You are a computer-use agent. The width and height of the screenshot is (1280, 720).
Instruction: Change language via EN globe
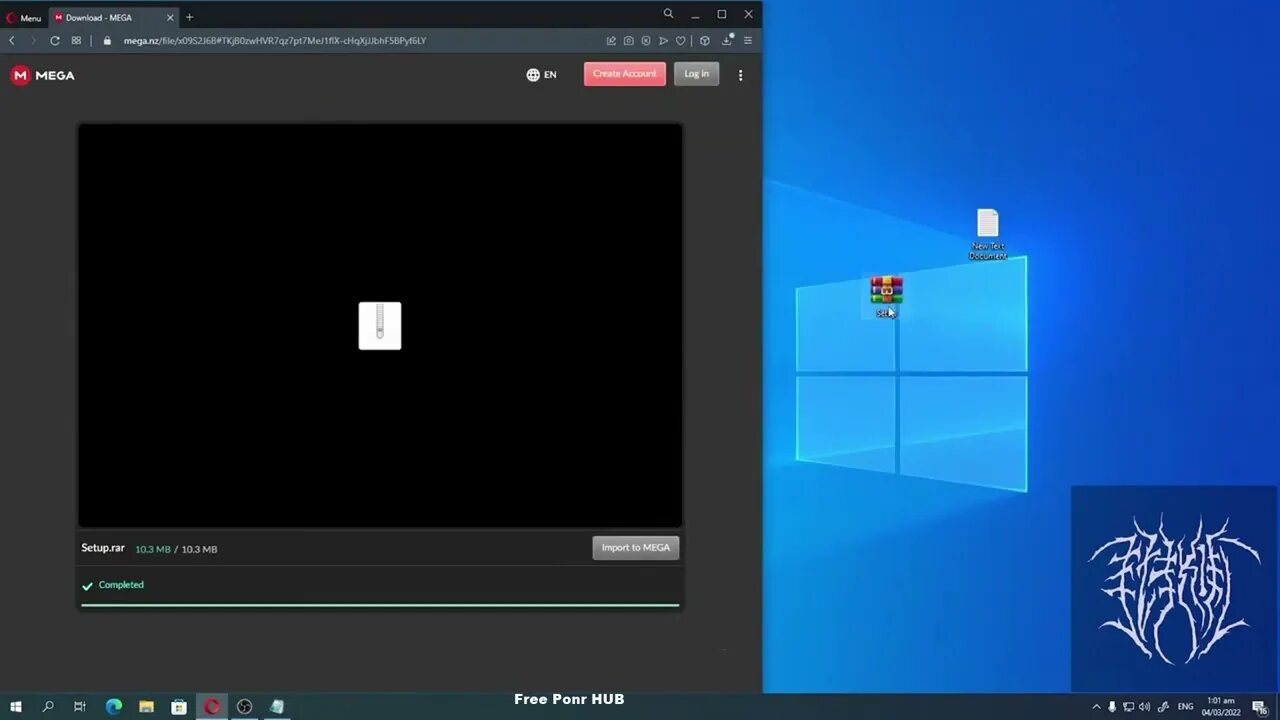pos(541,75)
